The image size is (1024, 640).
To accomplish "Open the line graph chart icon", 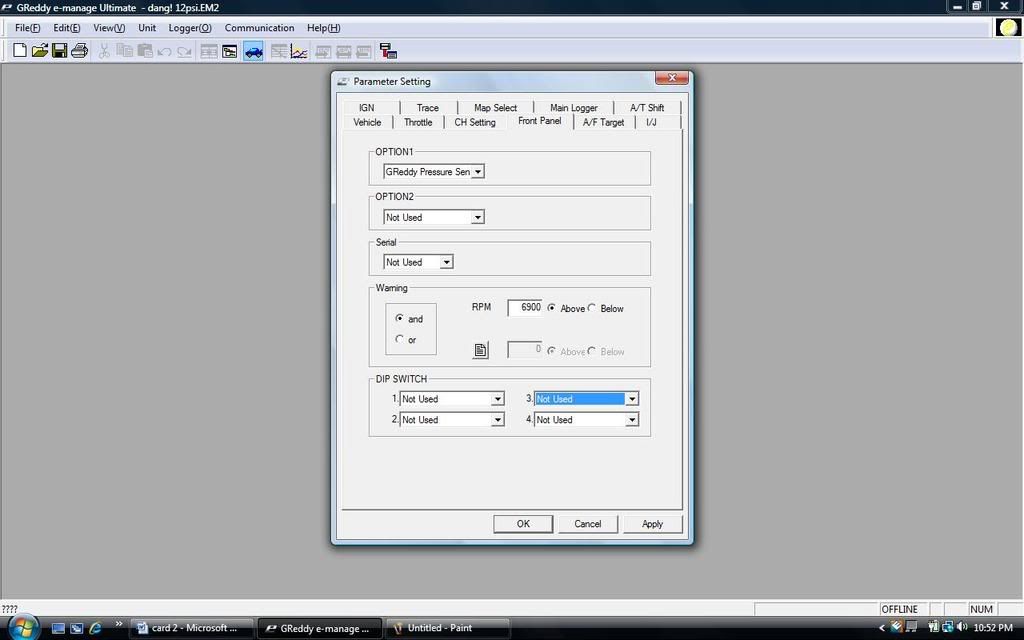I will [299, 52].
